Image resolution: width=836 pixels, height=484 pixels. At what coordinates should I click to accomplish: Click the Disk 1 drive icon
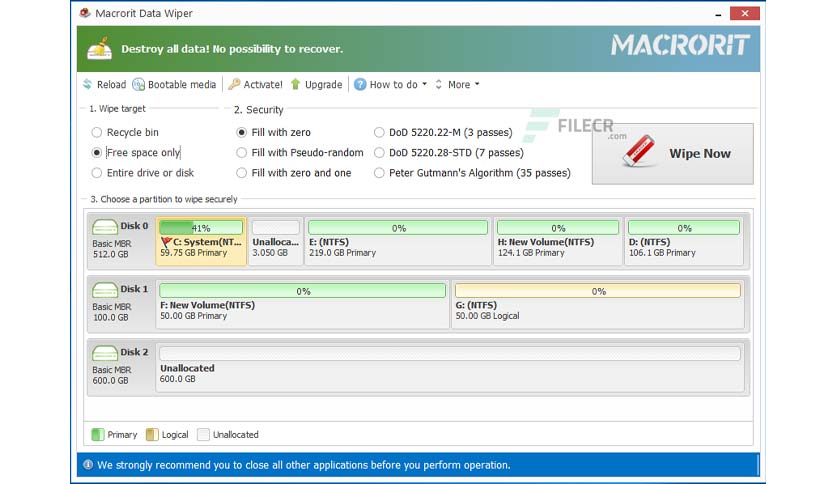105,290
